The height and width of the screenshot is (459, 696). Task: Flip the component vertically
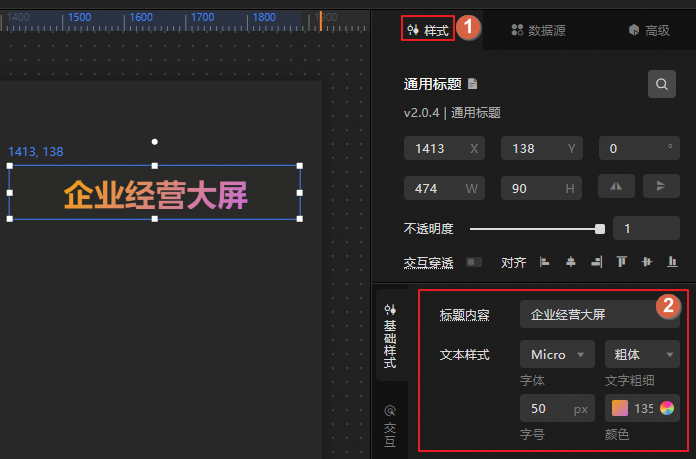[x=661, y=186]
